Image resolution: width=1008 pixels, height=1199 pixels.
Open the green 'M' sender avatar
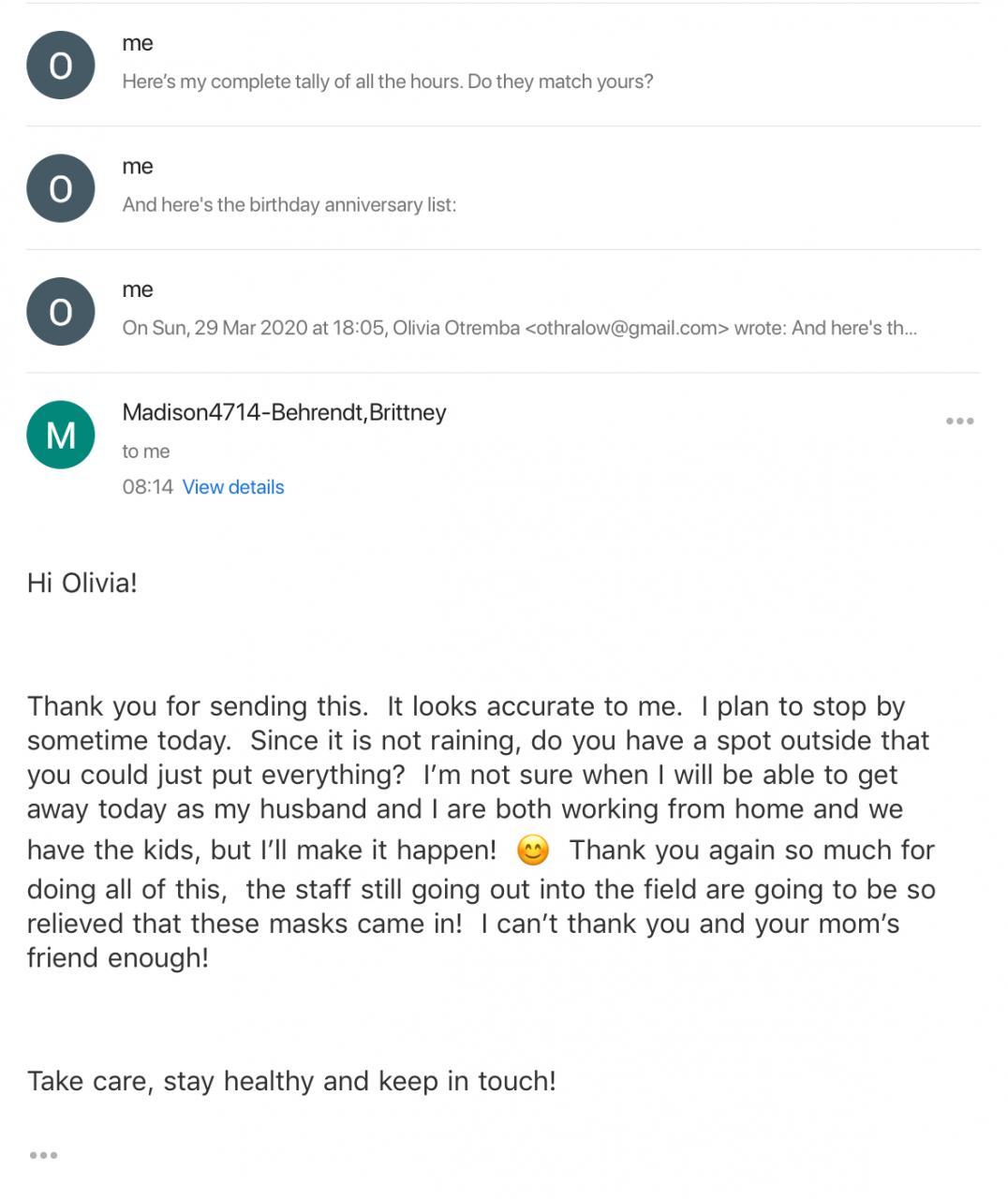(x=61, y=435)
